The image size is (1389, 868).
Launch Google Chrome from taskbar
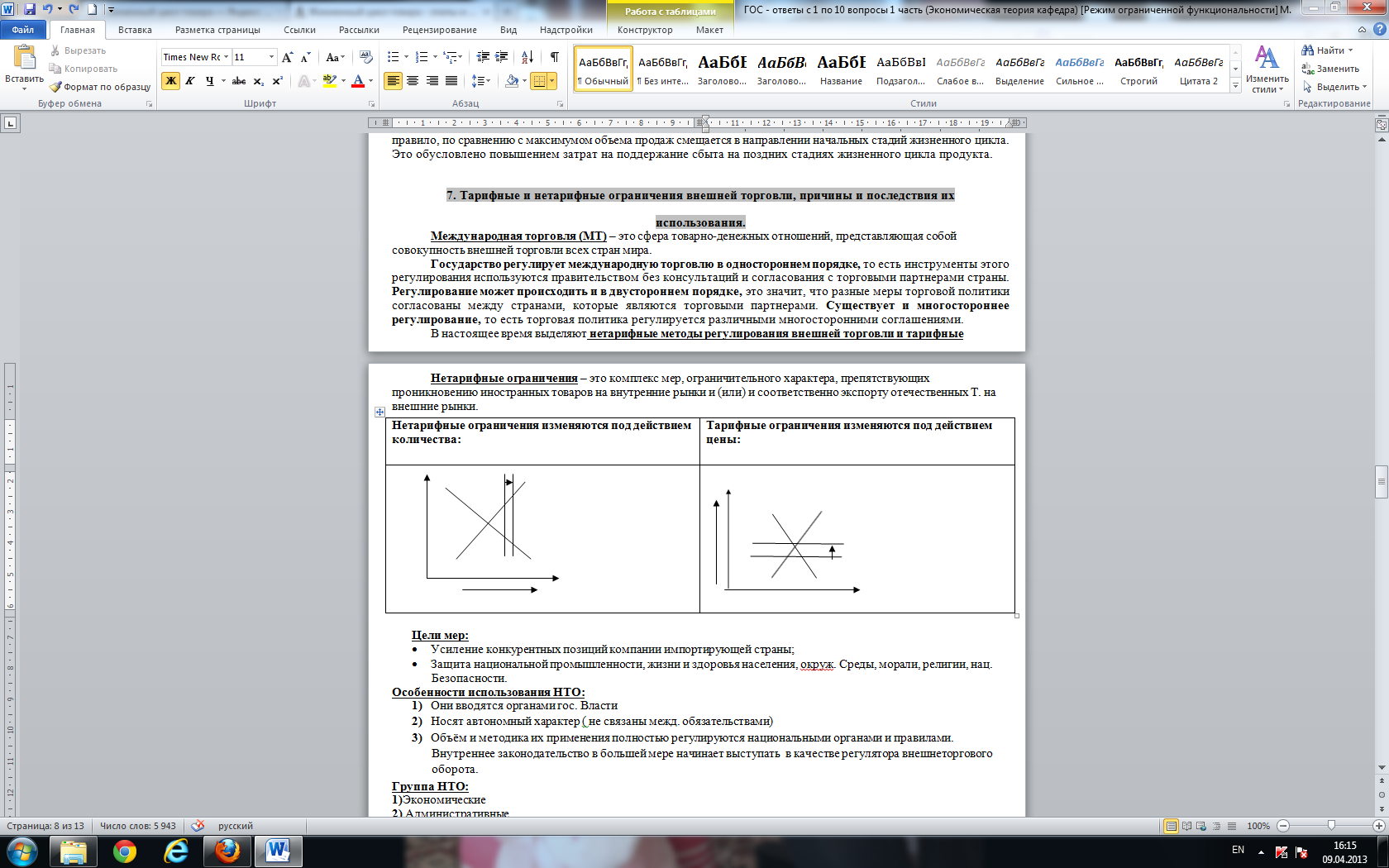pos(125,851)
